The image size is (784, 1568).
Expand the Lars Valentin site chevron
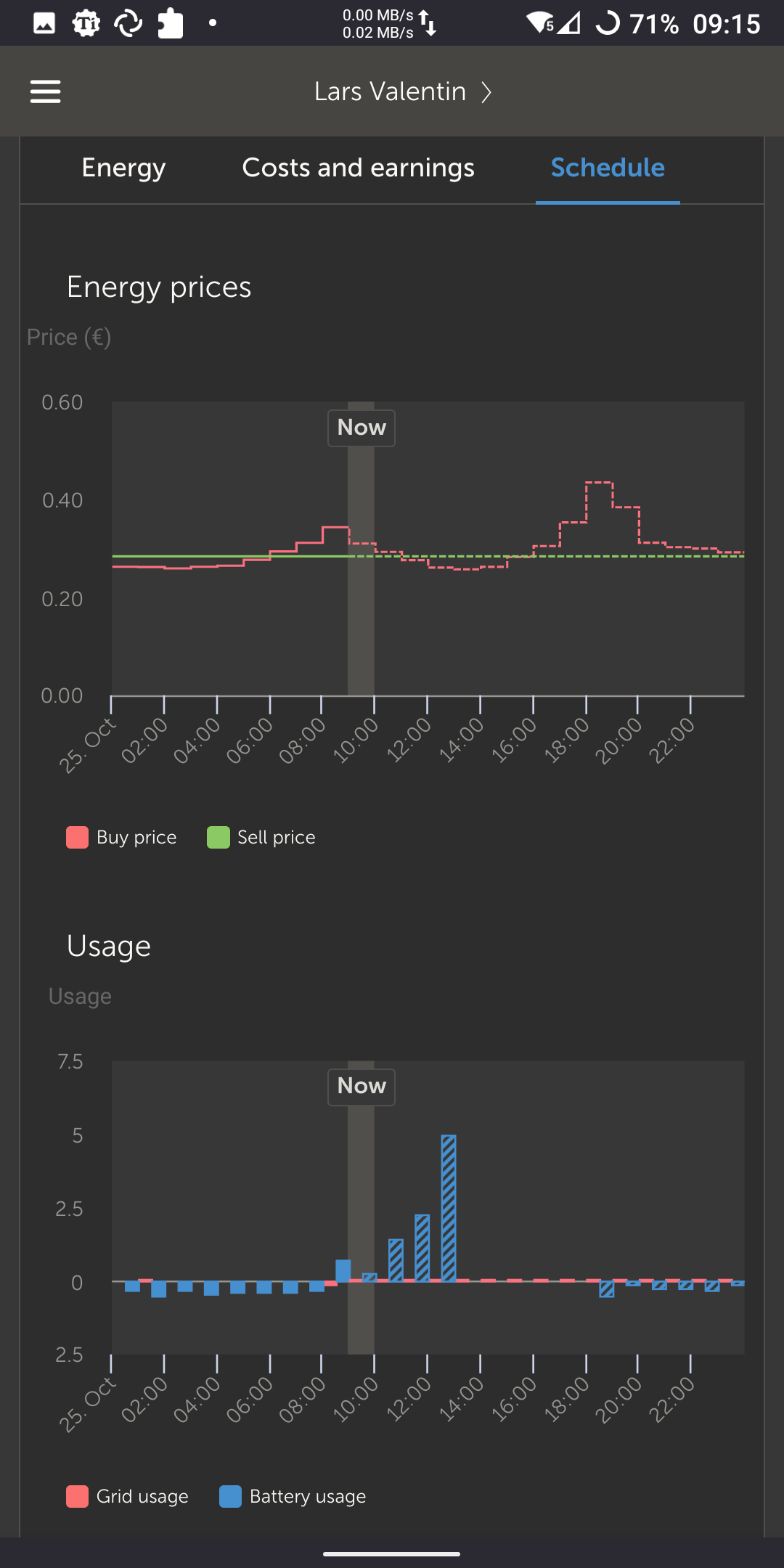[x=486, y=92]
